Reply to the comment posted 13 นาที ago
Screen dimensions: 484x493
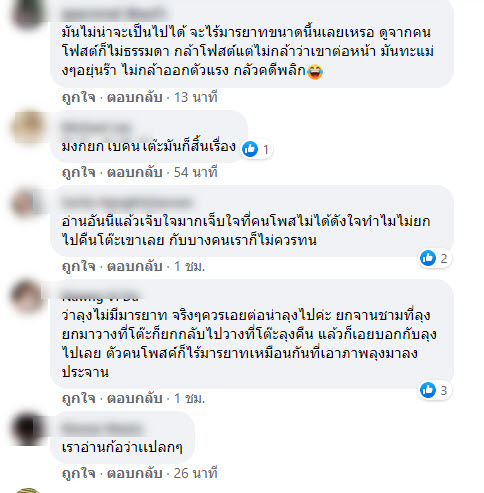tap(135, 97)
